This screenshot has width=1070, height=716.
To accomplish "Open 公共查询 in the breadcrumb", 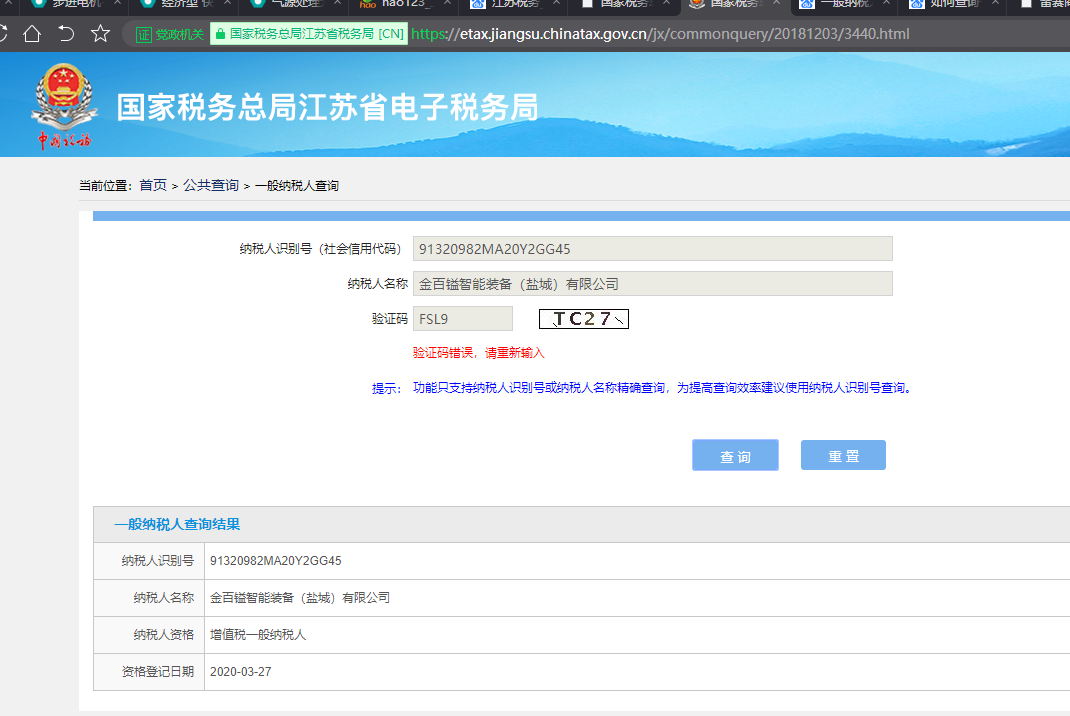I will point(211,186).
